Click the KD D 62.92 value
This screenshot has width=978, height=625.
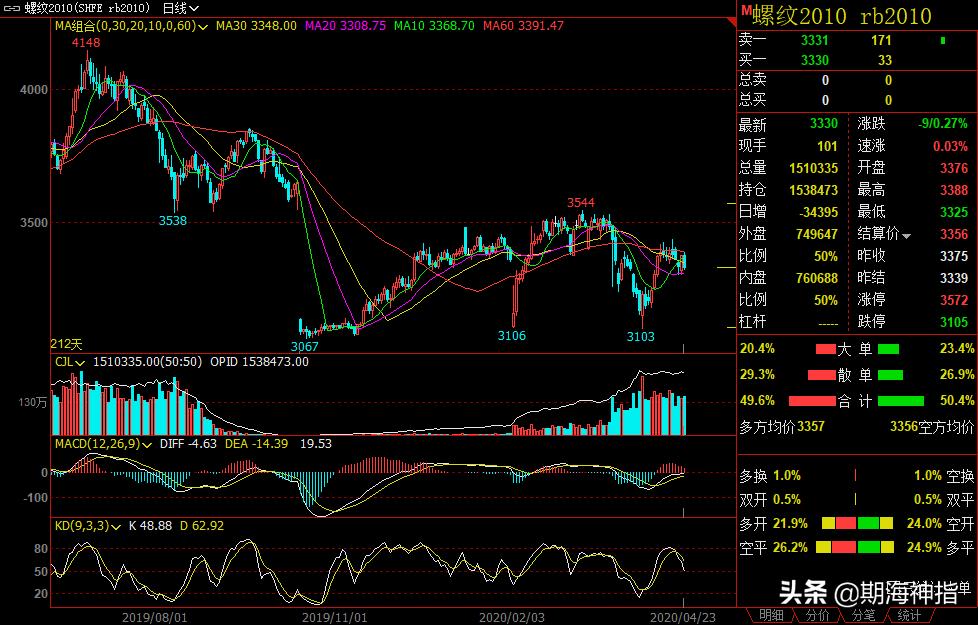tap(201, 526)
